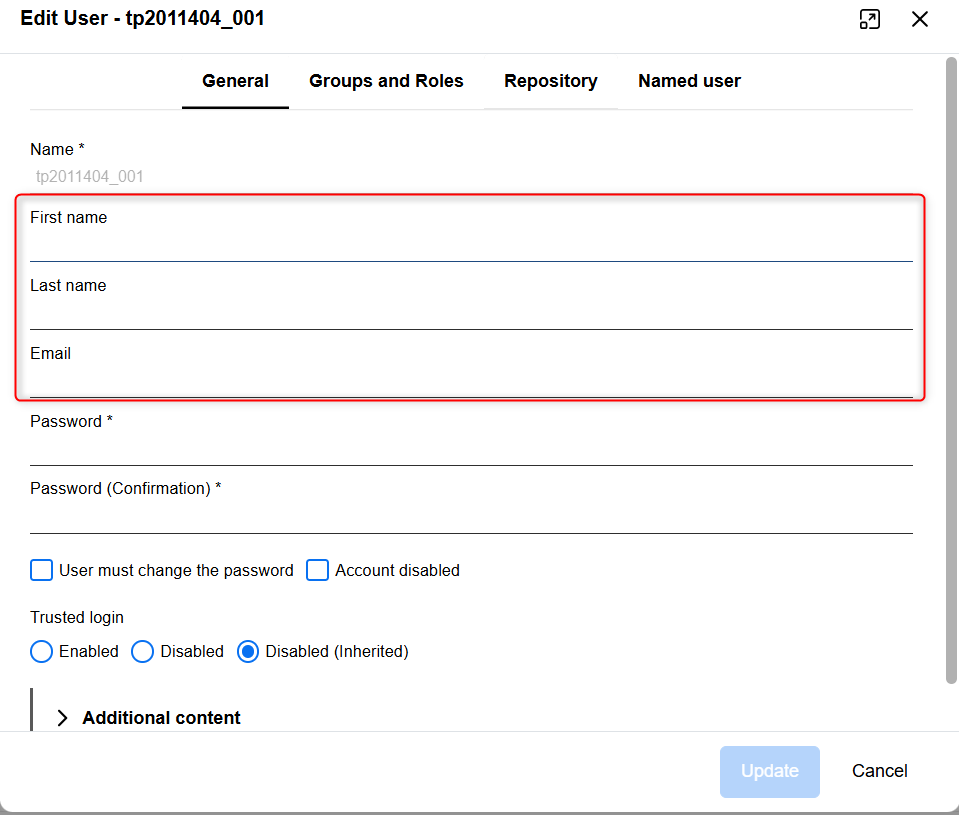Open the Groups and Roles tab
This screenshot has height=815, width=959.
(386, 81)
